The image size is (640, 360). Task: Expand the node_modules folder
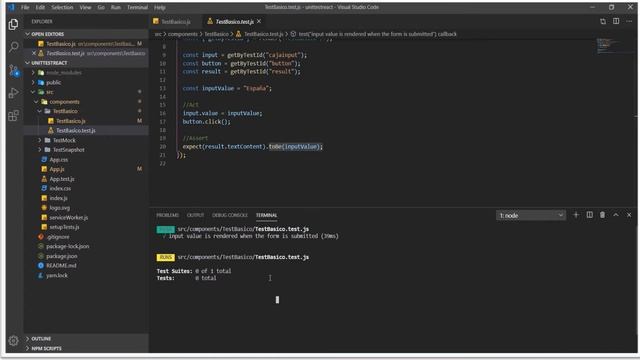(86, 73)
